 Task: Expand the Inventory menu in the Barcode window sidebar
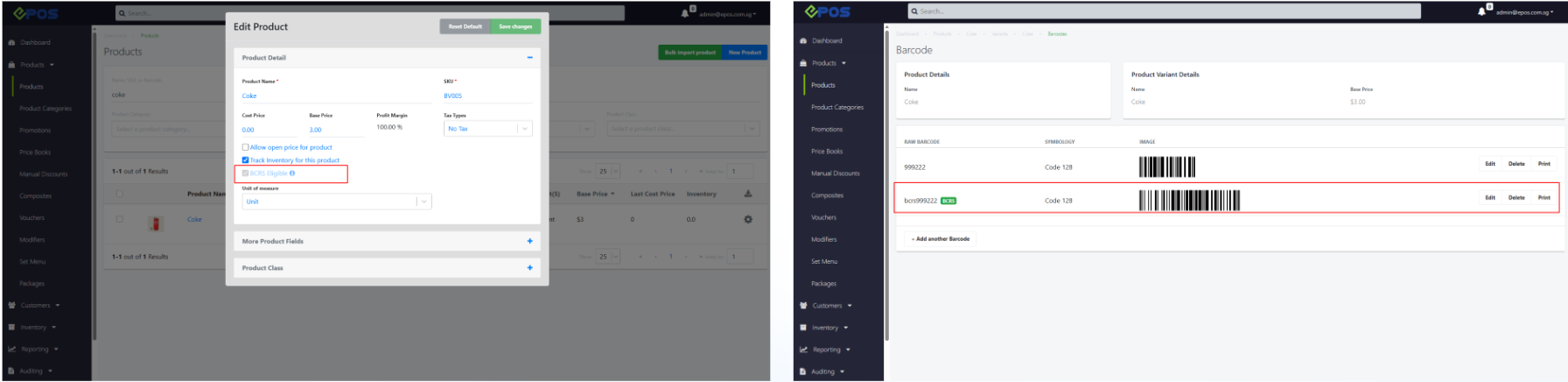(x=829, y=328)
